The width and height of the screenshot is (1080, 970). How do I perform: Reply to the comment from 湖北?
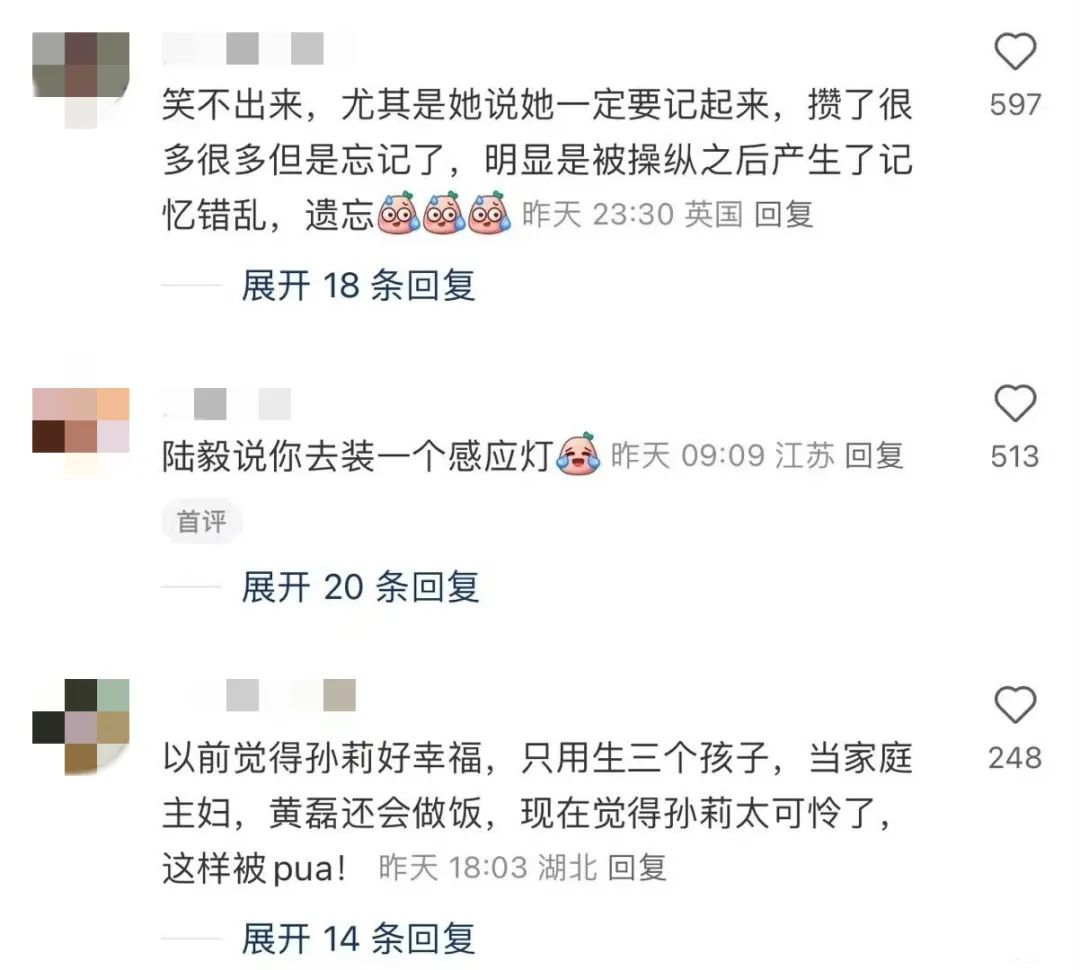[637, 867]
